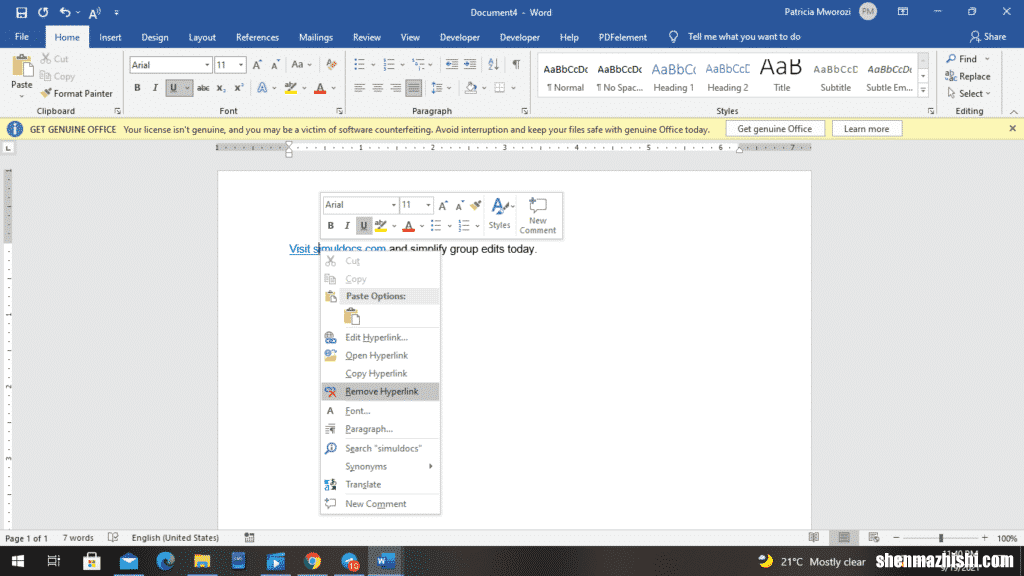
Task: Click Format Painter in mini toolbar
Action: pyautogui.click(x=475, y=205)
